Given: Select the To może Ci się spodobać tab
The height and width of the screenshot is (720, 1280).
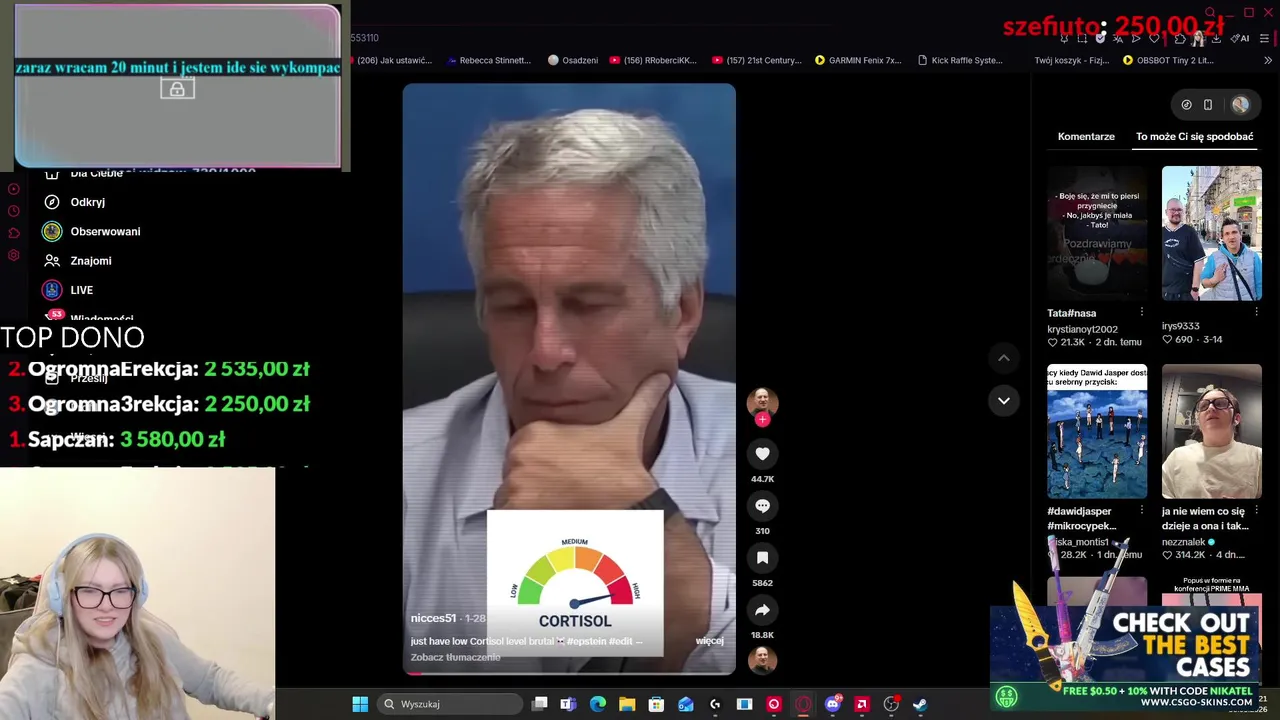Looking at the screenshot, I should coord(1194,137).
